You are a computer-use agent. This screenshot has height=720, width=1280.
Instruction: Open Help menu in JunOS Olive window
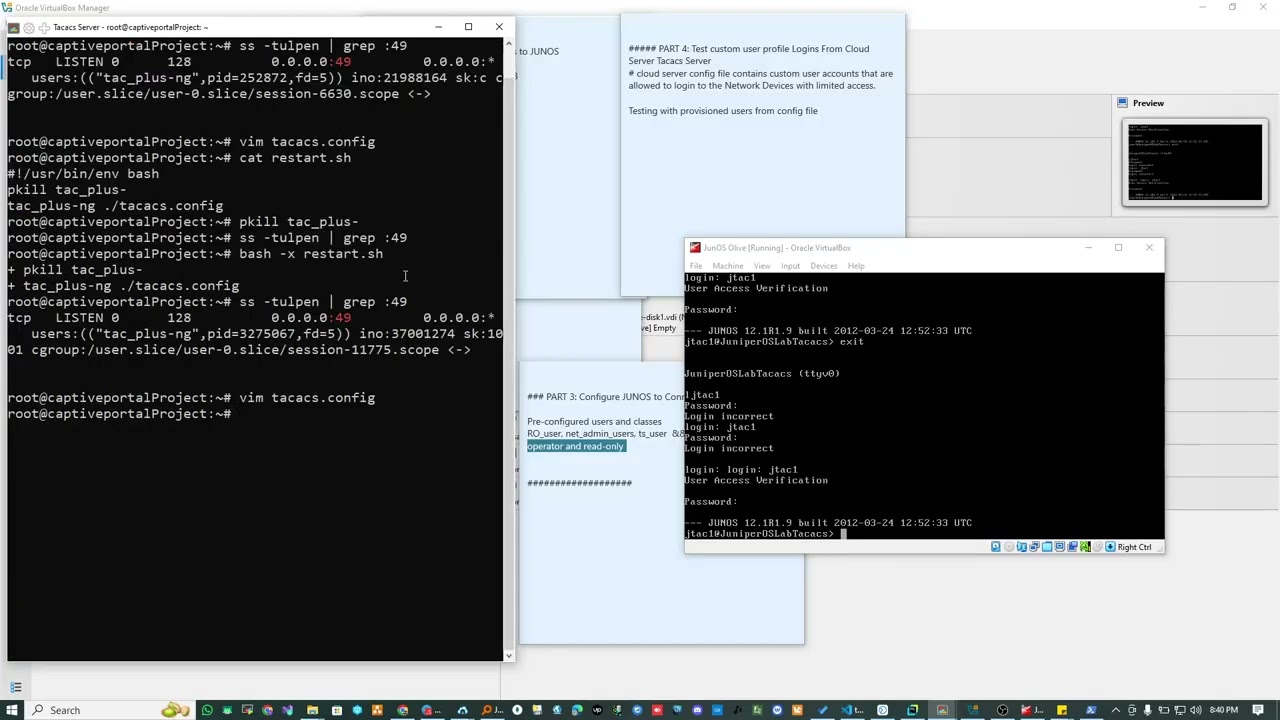tap(856, 266)
